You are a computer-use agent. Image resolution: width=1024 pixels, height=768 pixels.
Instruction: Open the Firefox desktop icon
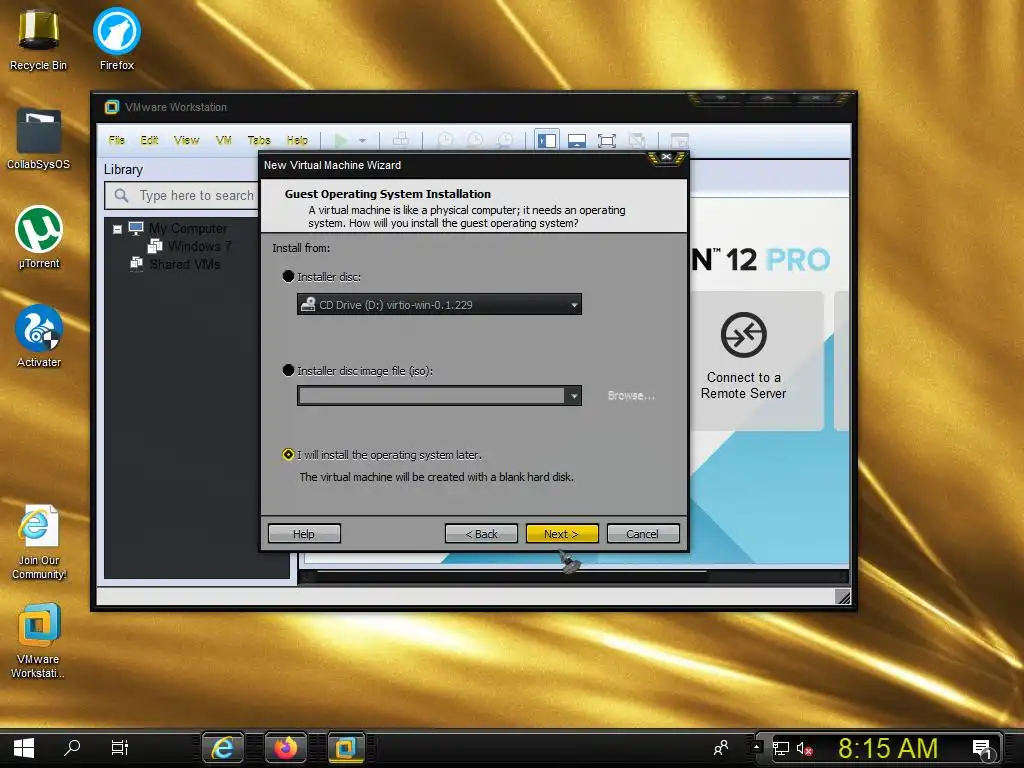click(117, 39)
